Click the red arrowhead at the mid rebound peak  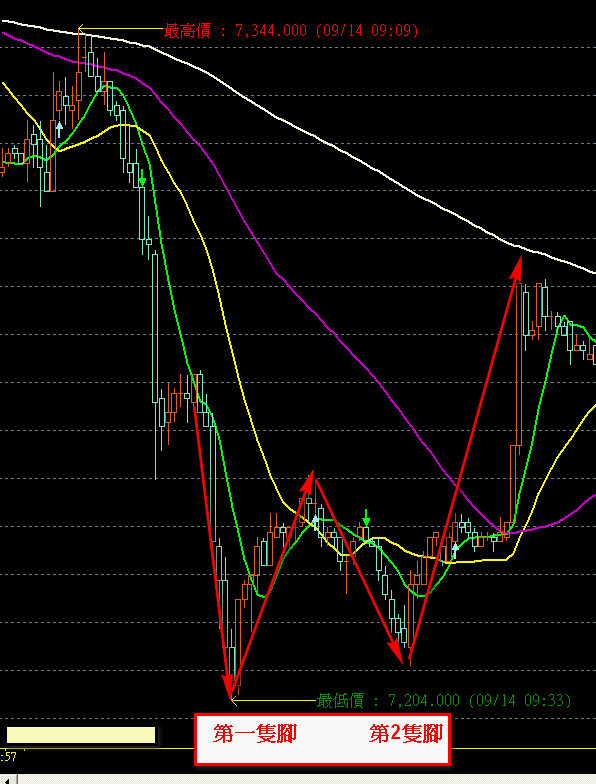coord(308,482)
